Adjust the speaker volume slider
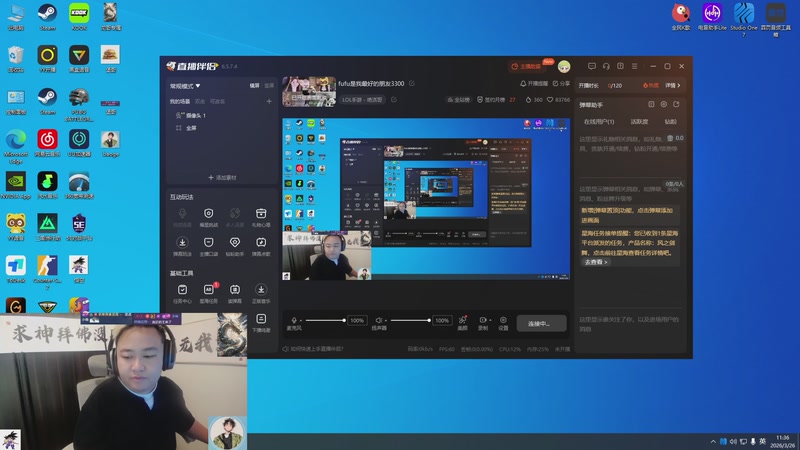Screen dimensions: 800x450 coord(410,320)
